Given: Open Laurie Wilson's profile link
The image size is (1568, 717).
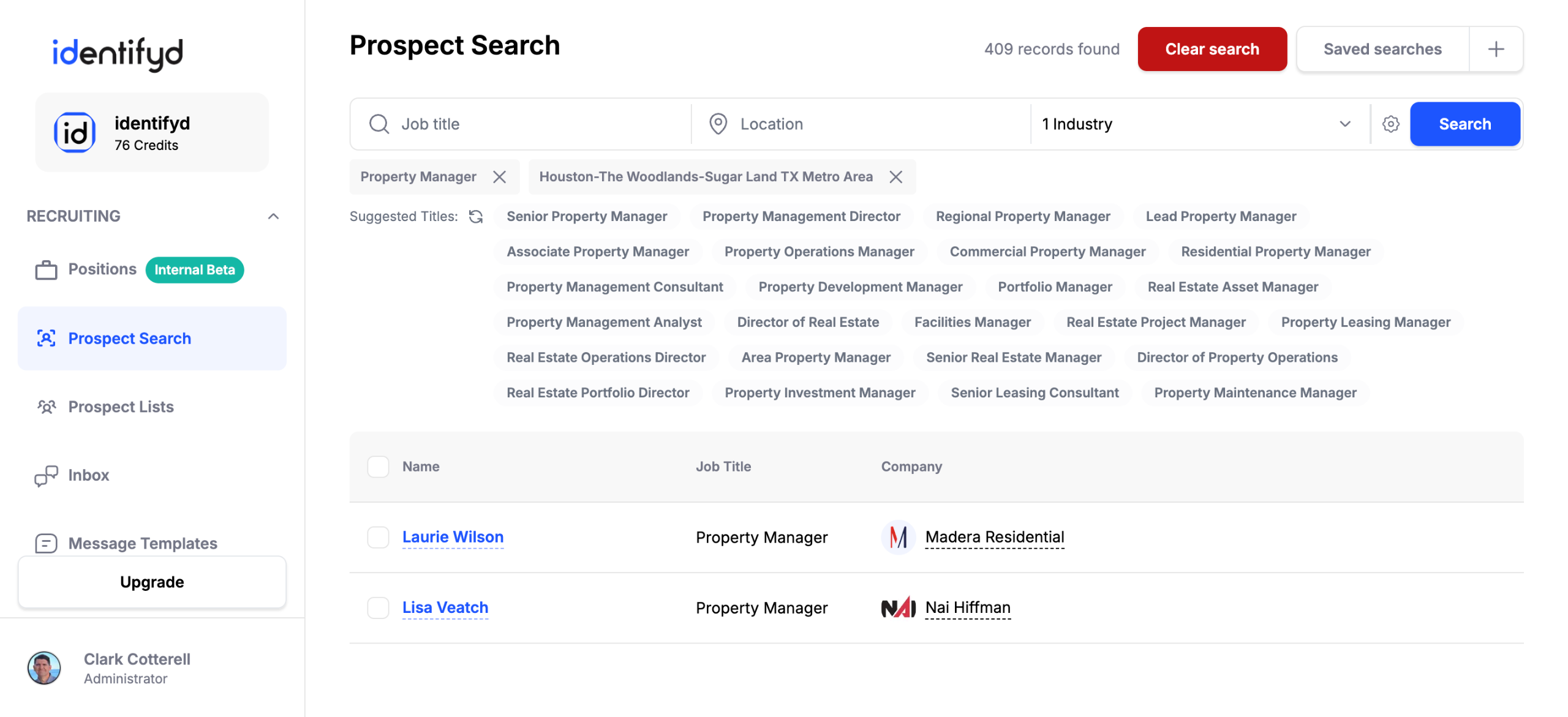Looking at the screenshot, I should coord(453,537).
